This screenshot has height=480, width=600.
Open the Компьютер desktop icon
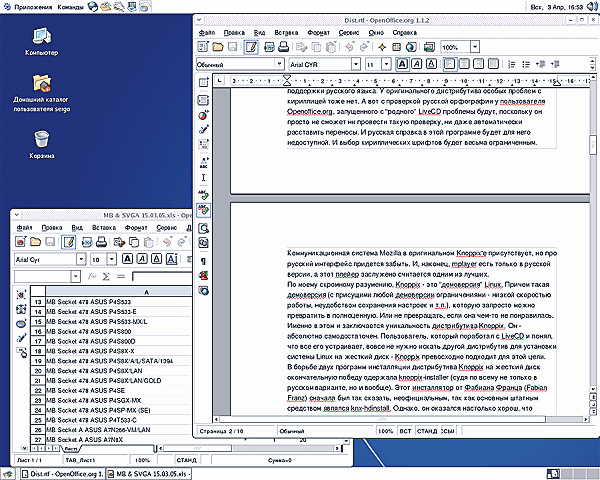[41, 42]
